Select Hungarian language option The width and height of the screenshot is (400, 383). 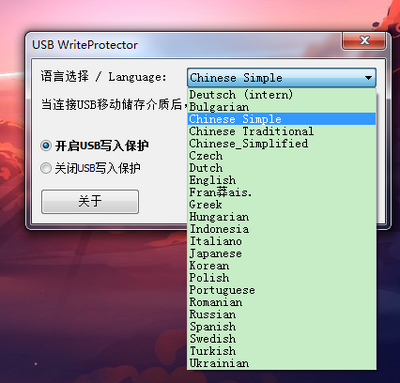[x=282, y=217]
